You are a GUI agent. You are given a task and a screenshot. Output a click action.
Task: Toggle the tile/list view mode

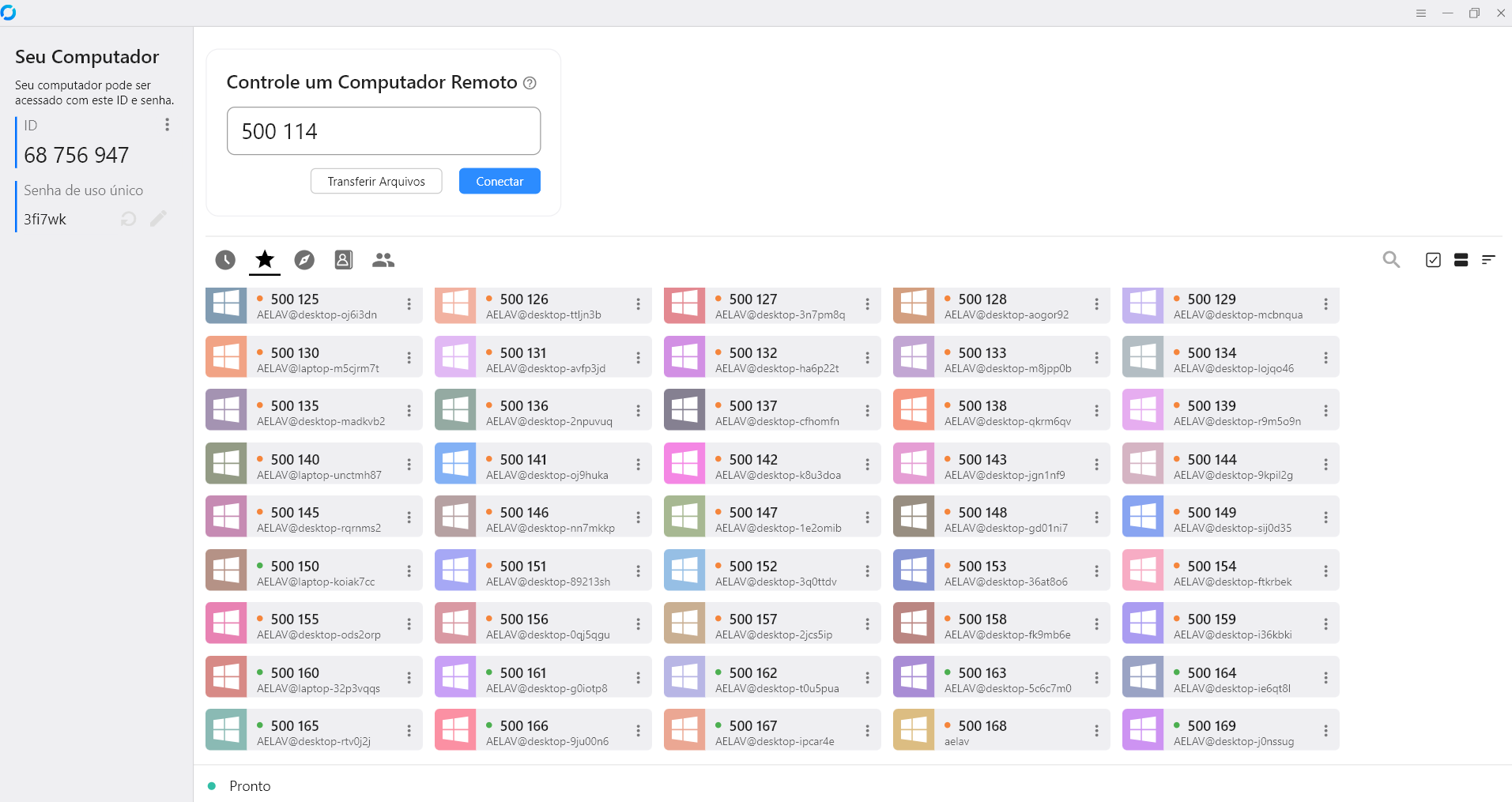(x=1461, y=260)
